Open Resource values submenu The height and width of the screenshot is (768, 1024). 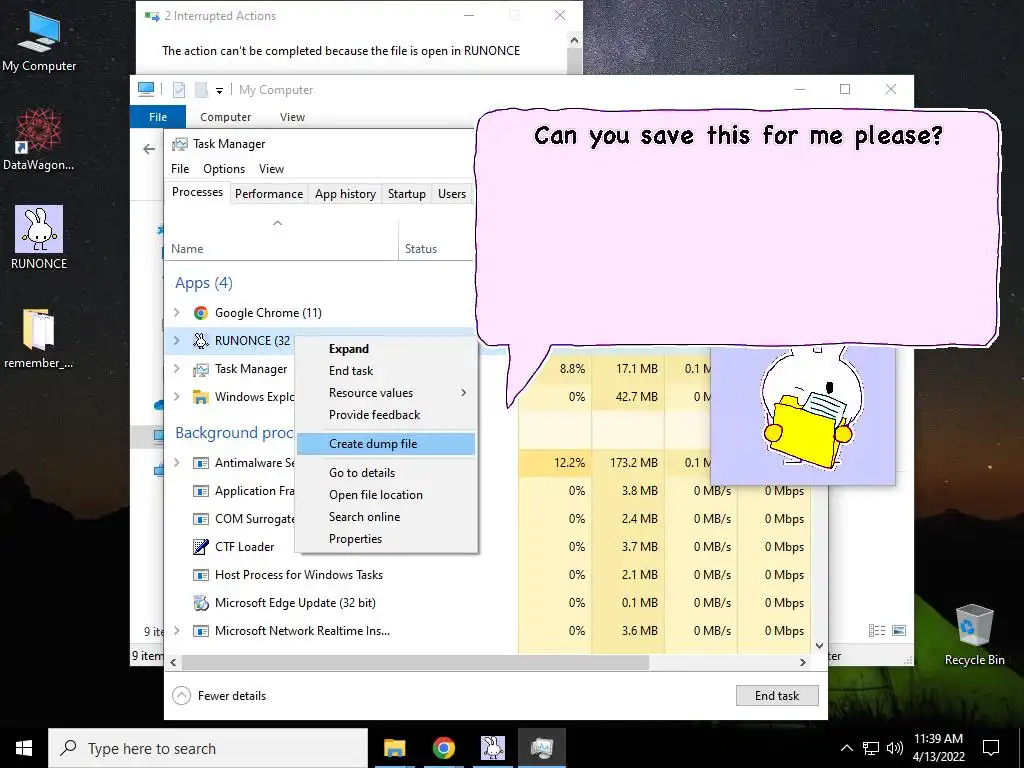pyautogui.click(x=387, y=392)
